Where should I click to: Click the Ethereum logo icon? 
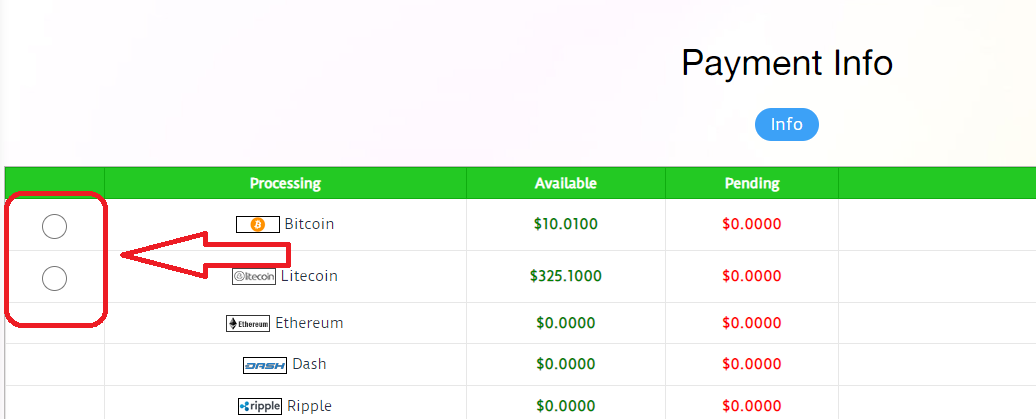(x=248, y=324)
